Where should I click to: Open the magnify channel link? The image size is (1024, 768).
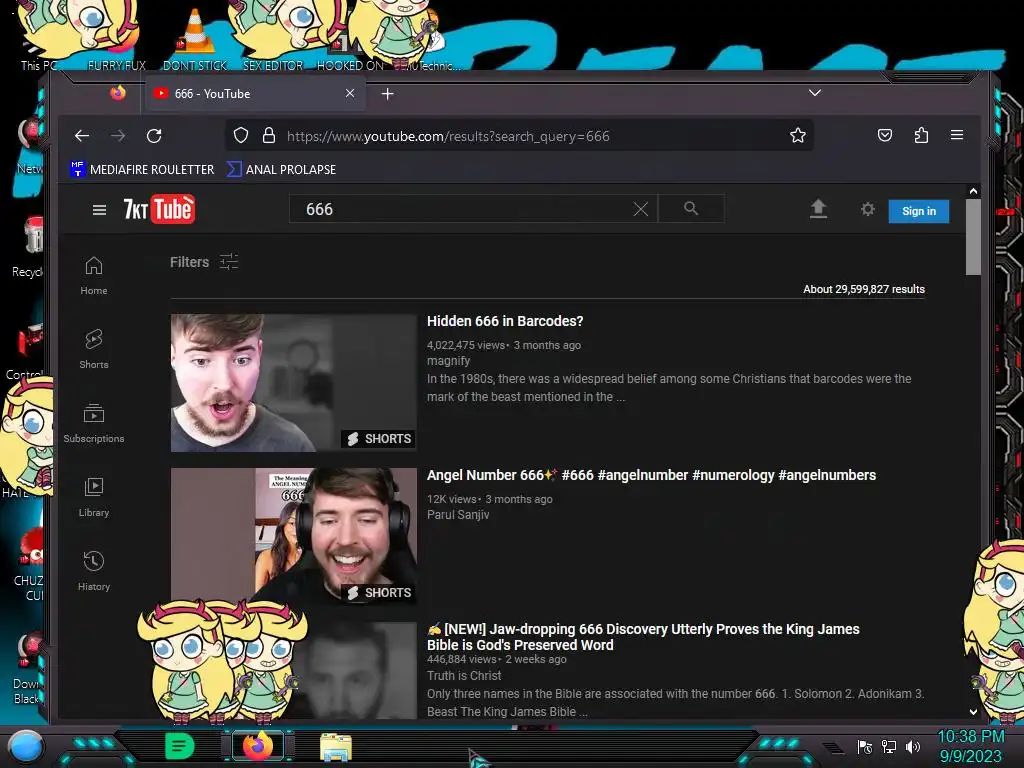[448, 360]
